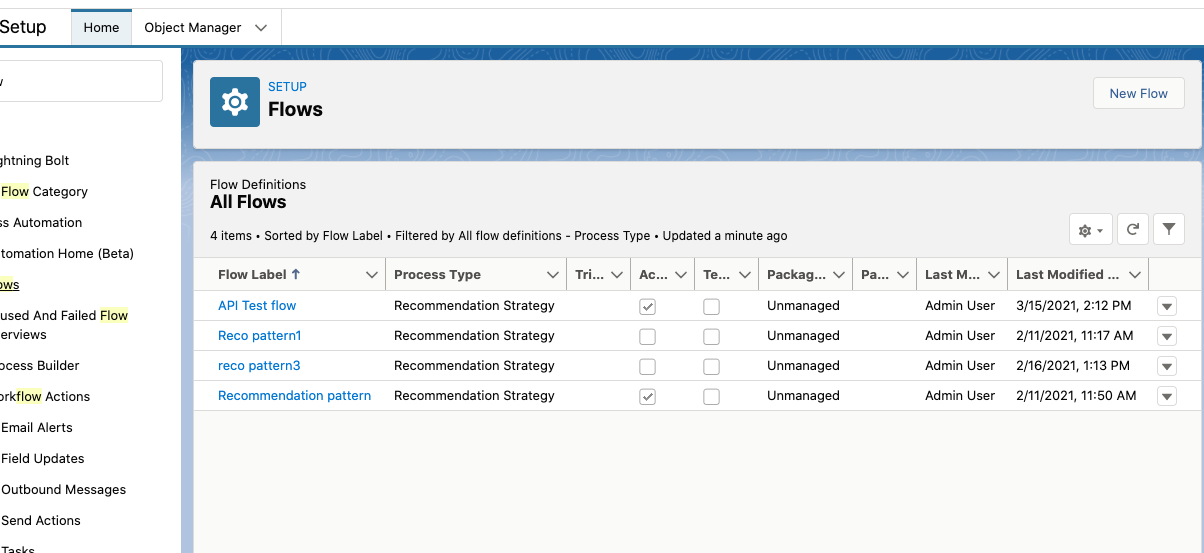This screenshot has width=1204, height=553.
Task: Open the Object Manager tab
Action: click(193, 28)
